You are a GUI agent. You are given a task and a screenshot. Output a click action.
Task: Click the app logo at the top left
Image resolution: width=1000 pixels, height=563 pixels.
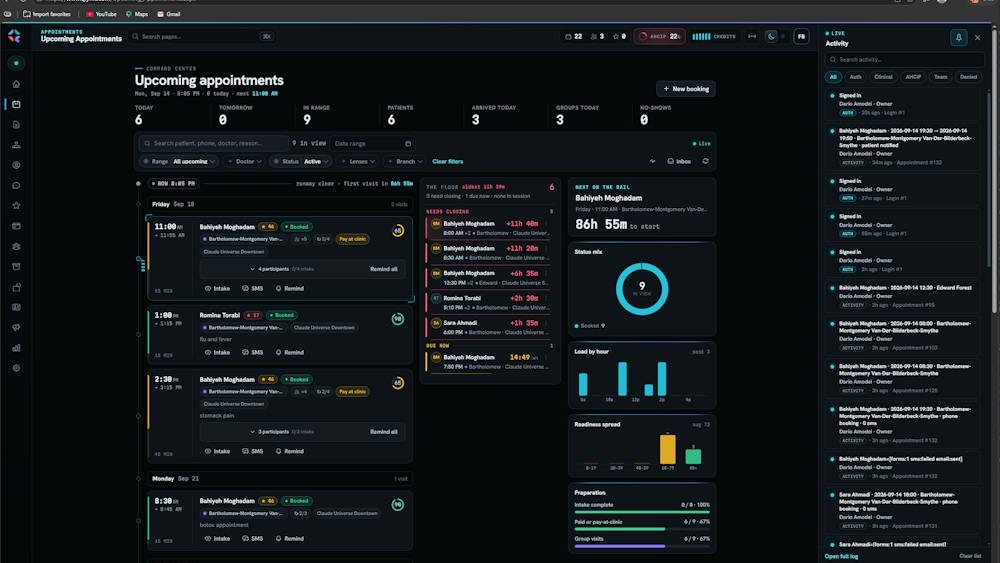coord(14,36)
